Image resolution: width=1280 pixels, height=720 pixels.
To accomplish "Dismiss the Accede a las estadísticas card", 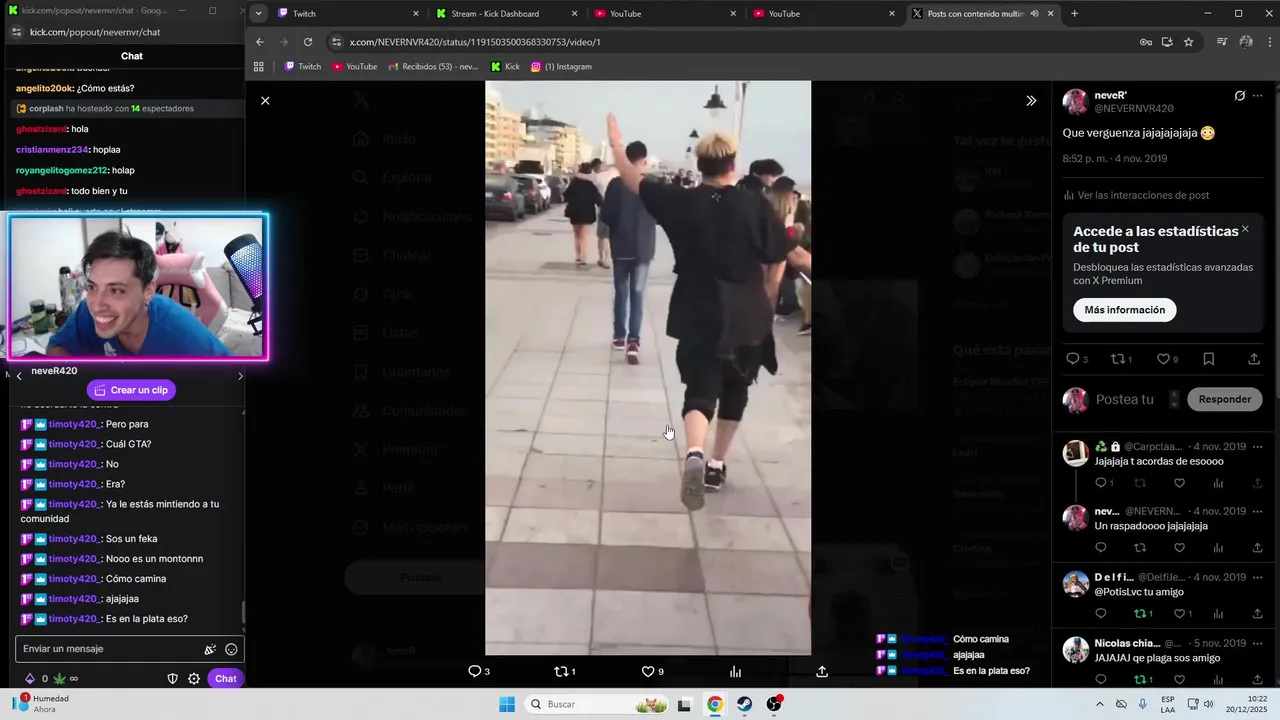I will pos(1245,229).
